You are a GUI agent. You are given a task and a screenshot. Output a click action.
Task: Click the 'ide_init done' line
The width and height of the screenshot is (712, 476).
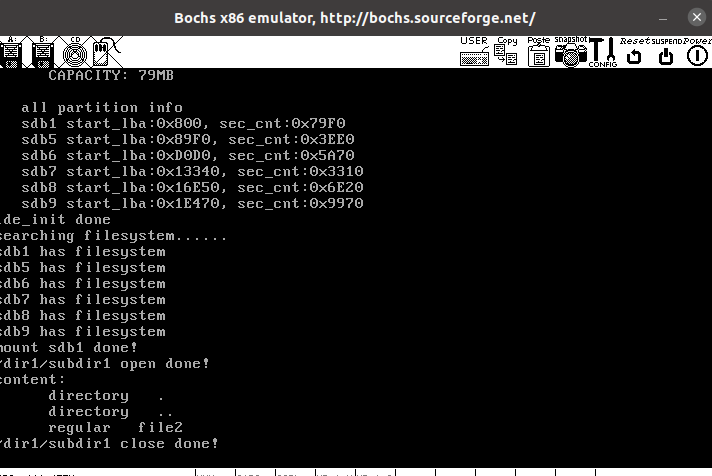[55, 219]
